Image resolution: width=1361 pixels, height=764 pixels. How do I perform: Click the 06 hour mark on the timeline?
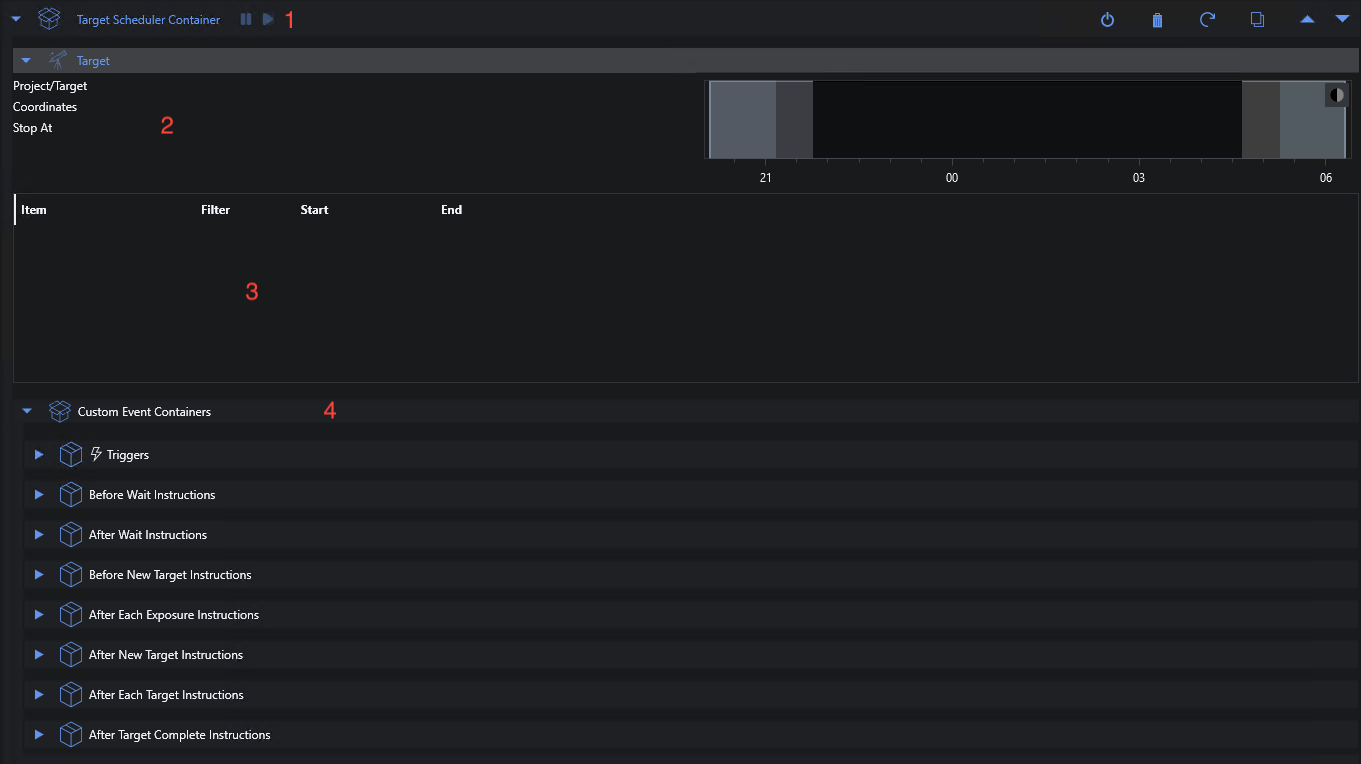pyautogui.click(x=1326, y=178)
